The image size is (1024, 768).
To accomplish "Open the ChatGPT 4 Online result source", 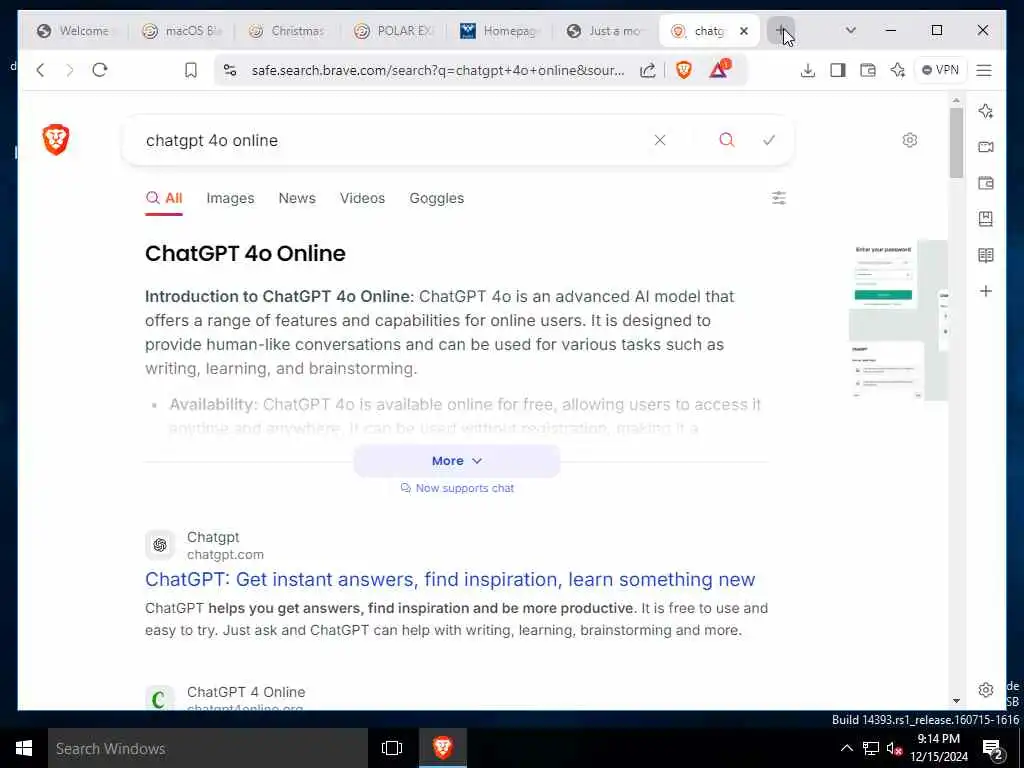I will pyautogui.click(x=246, y=692).
